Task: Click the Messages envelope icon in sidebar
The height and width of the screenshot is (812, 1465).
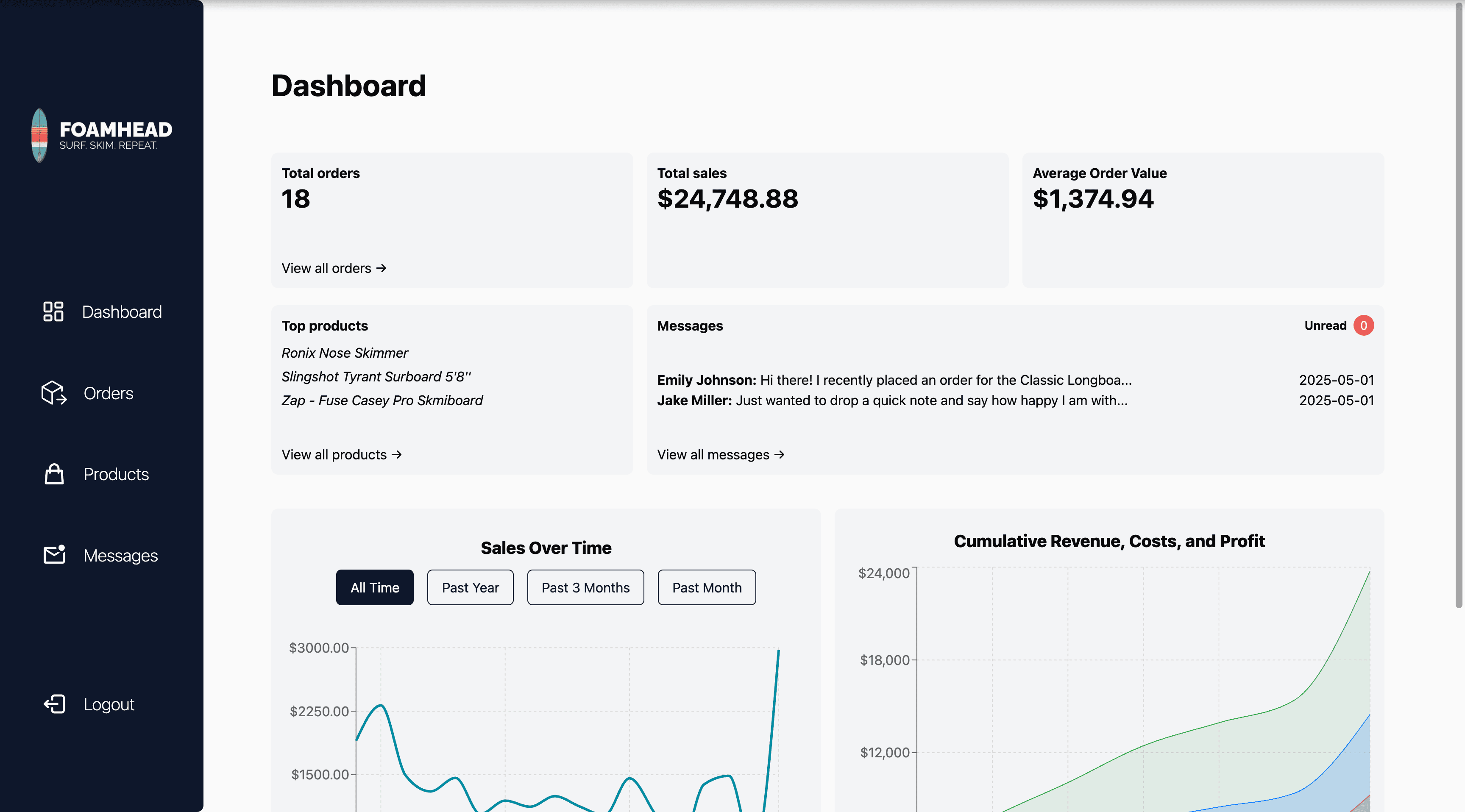Action: pos(55,554)
